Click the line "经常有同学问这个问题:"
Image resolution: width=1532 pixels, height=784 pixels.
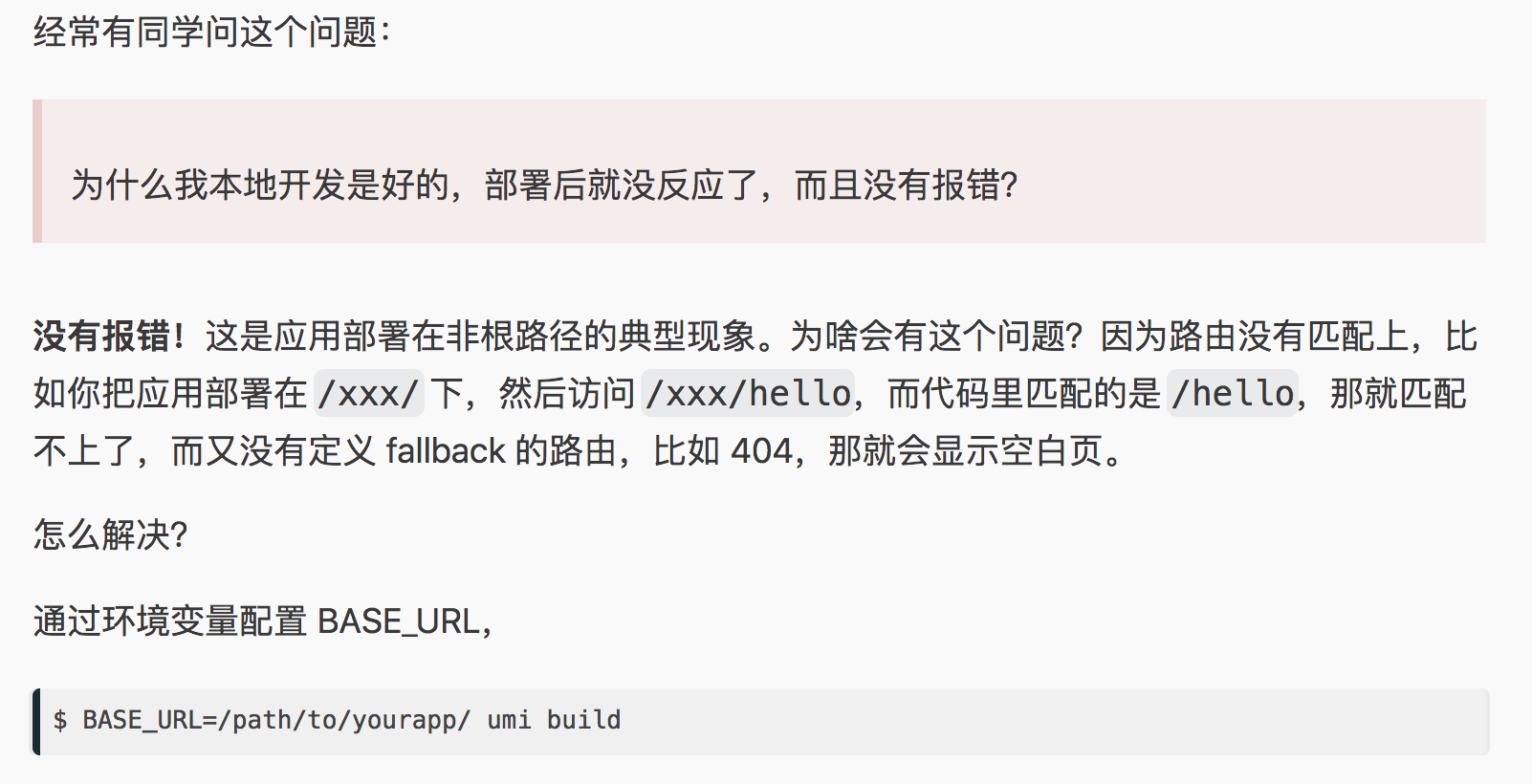coord(211,33)
